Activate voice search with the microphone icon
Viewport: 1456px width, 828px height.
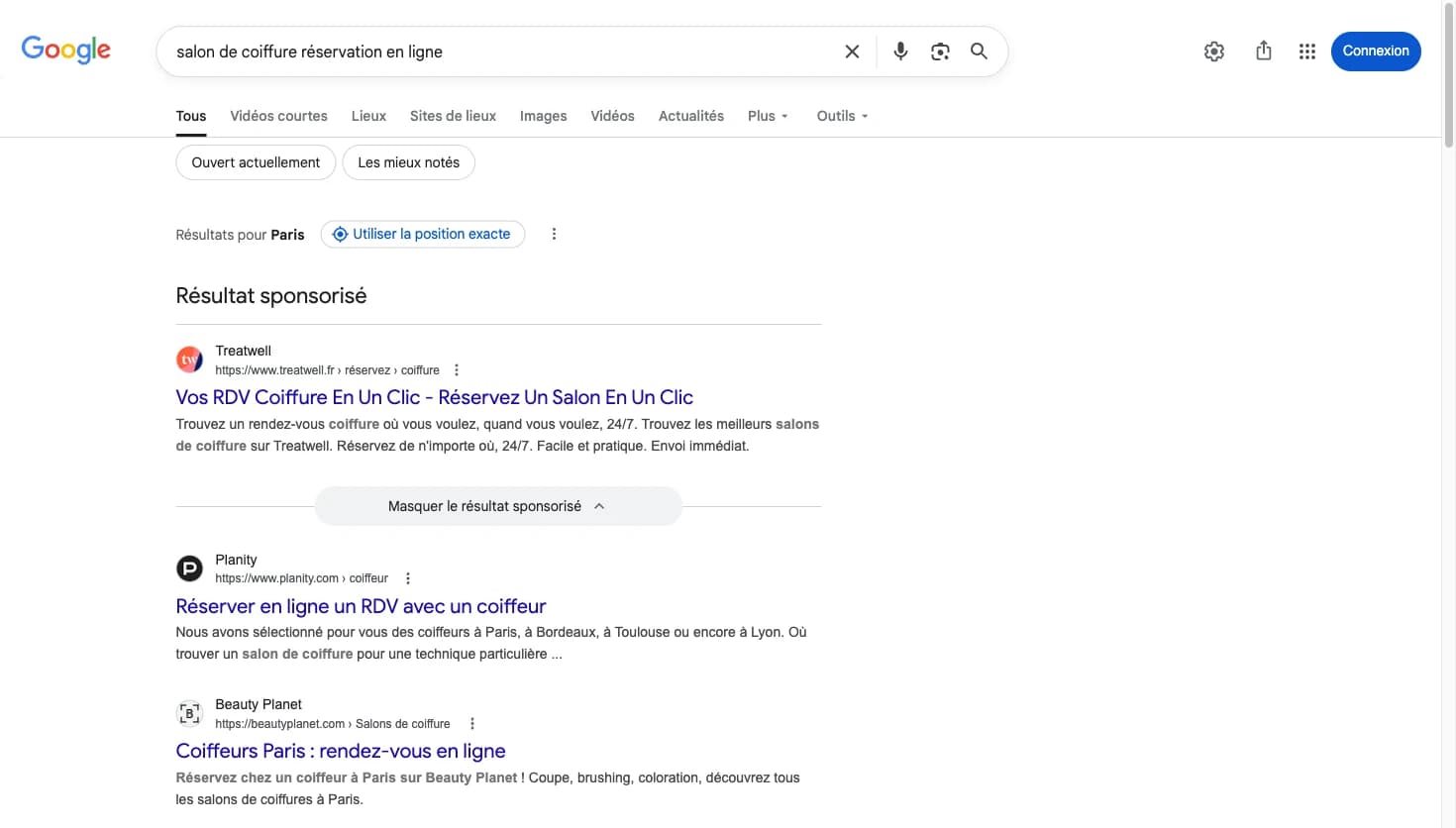(900, 51)
